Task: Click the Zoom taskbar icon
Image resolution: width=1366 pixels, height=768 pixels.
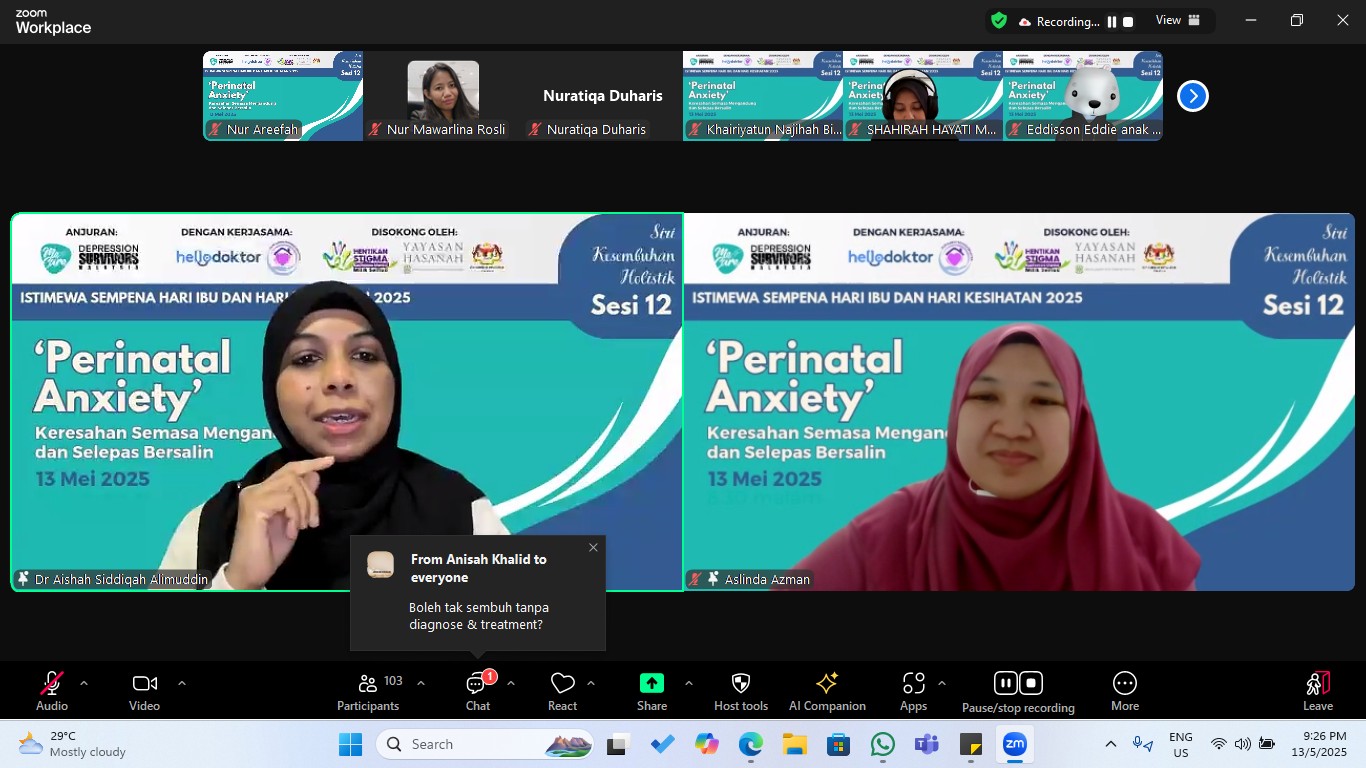Action: click(x=1015, y=744)
